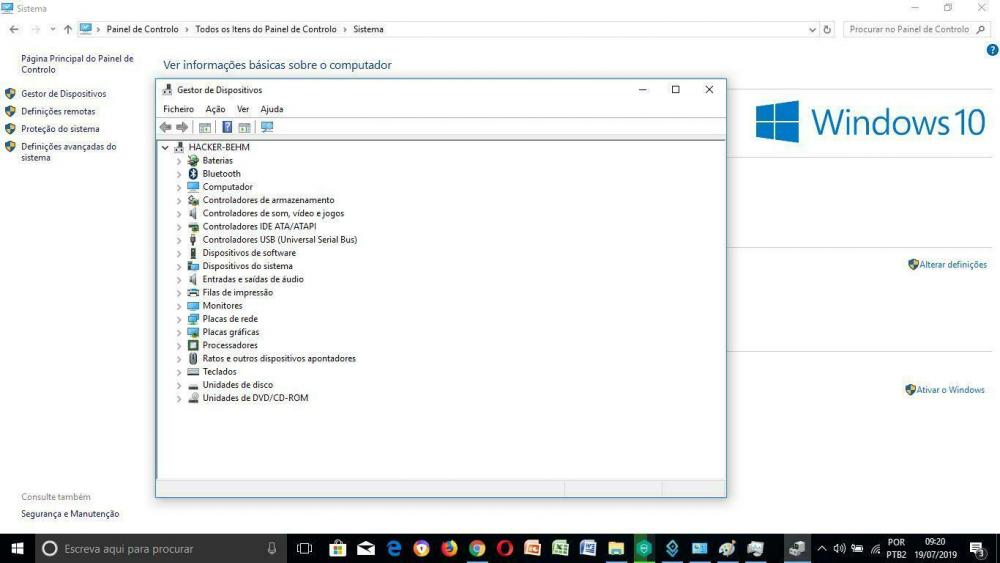This screenshot has width=1000, height=563.
Task: Click the Filas de impressão printer icon
Action: click(194, 293)
